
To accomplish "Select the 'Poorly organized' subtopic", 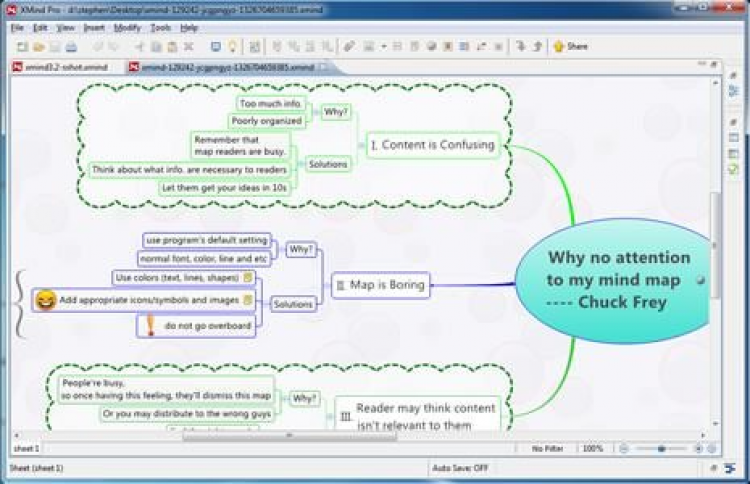I will [x=266, y=121].
